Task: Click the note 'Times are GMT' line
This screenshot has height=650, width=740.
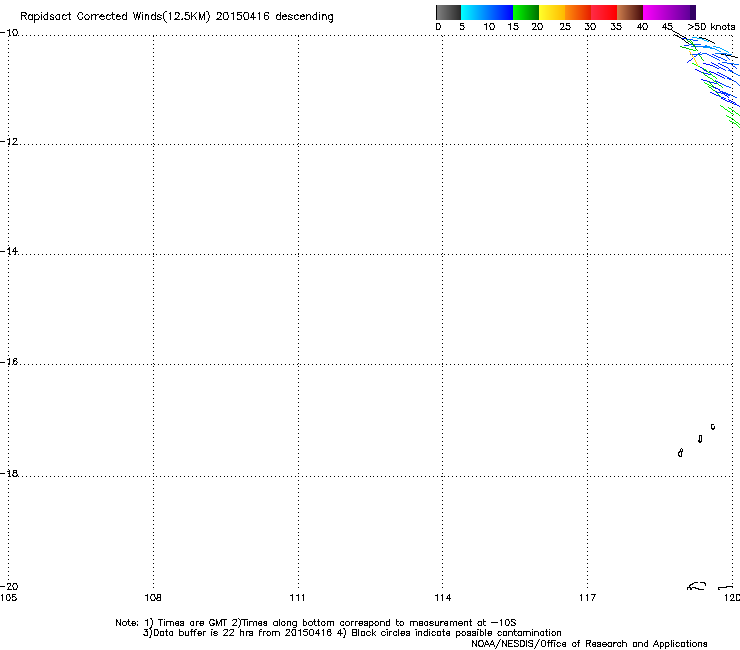Action: pos(316,623)
